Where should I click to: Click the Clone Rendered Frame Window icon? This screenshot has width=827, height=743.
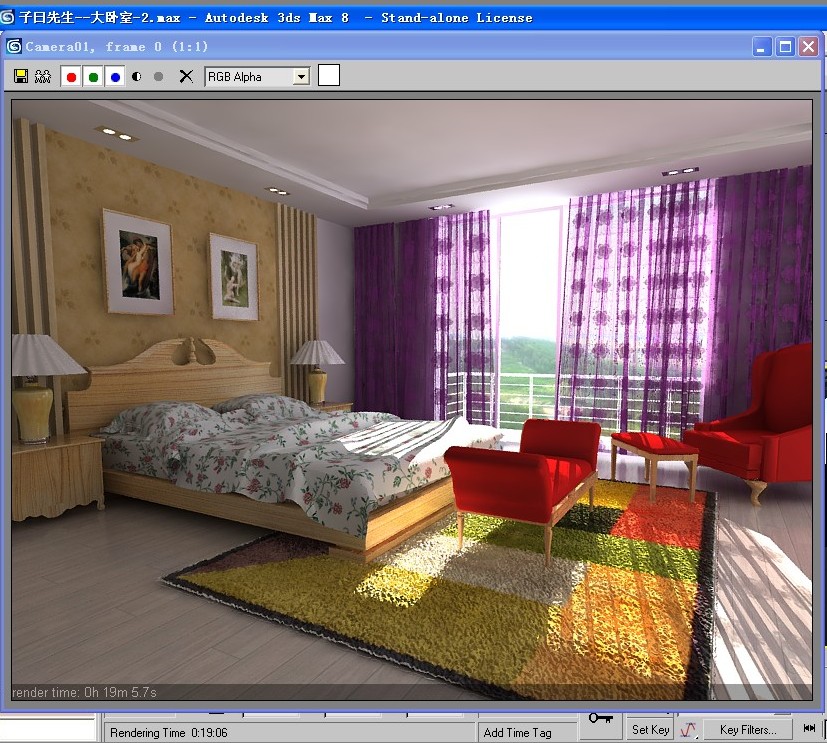(x=42, y=76)
